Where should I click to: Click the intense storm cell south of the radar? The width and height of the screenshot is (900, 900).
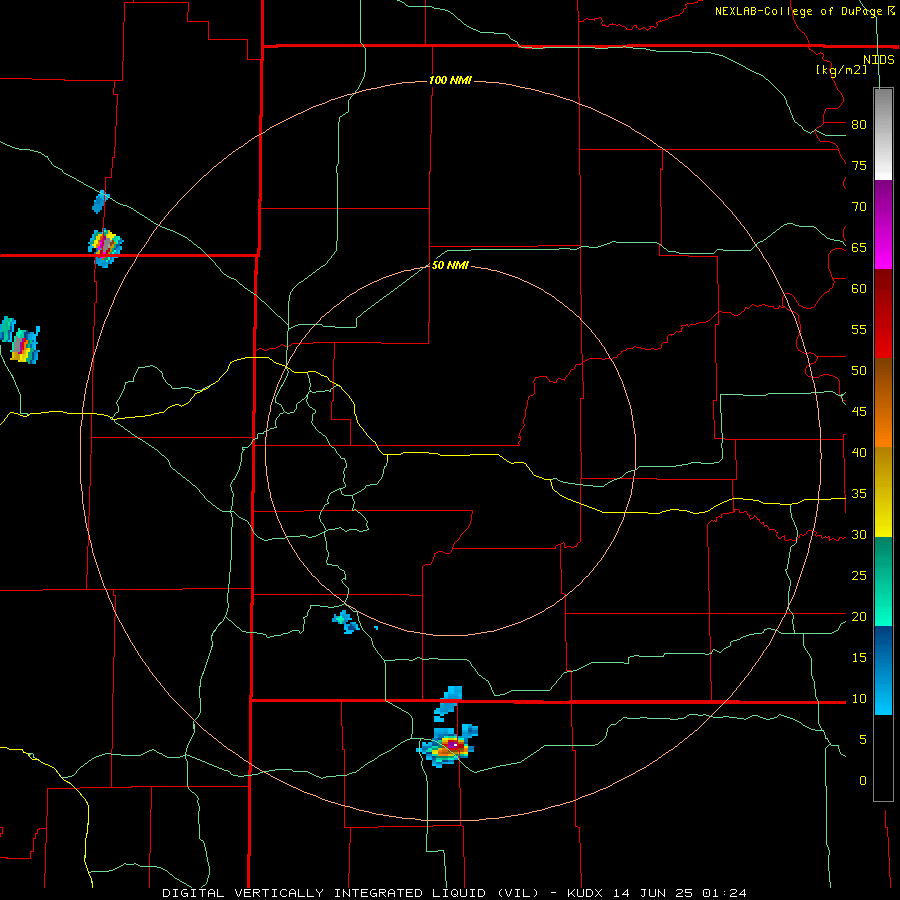tap(448, 746)
